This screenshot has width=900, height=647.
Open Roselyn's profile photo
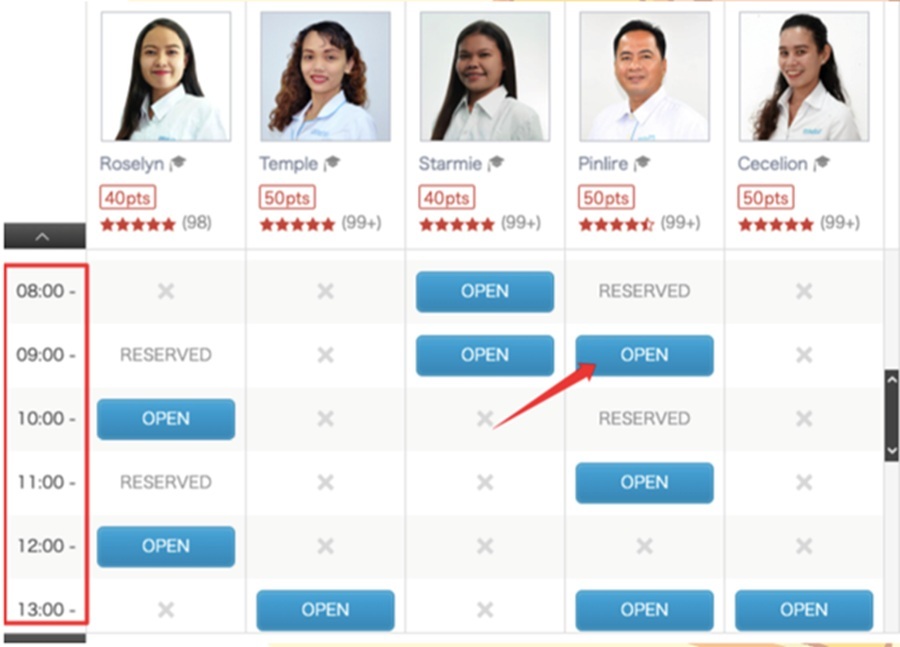(166, 76)
